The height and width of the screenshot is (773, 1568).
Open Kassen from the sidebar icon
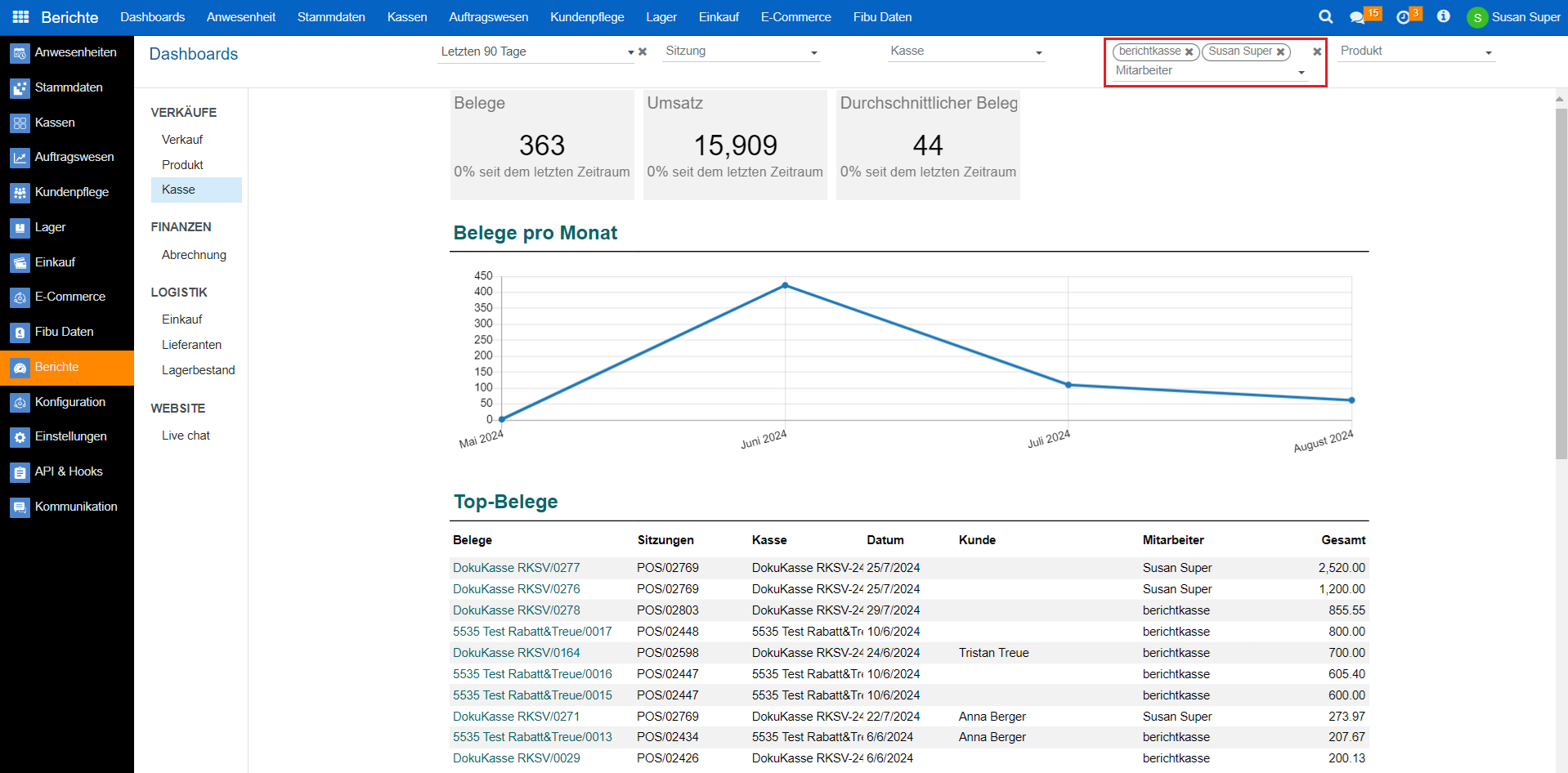click(x=20, y=123)
